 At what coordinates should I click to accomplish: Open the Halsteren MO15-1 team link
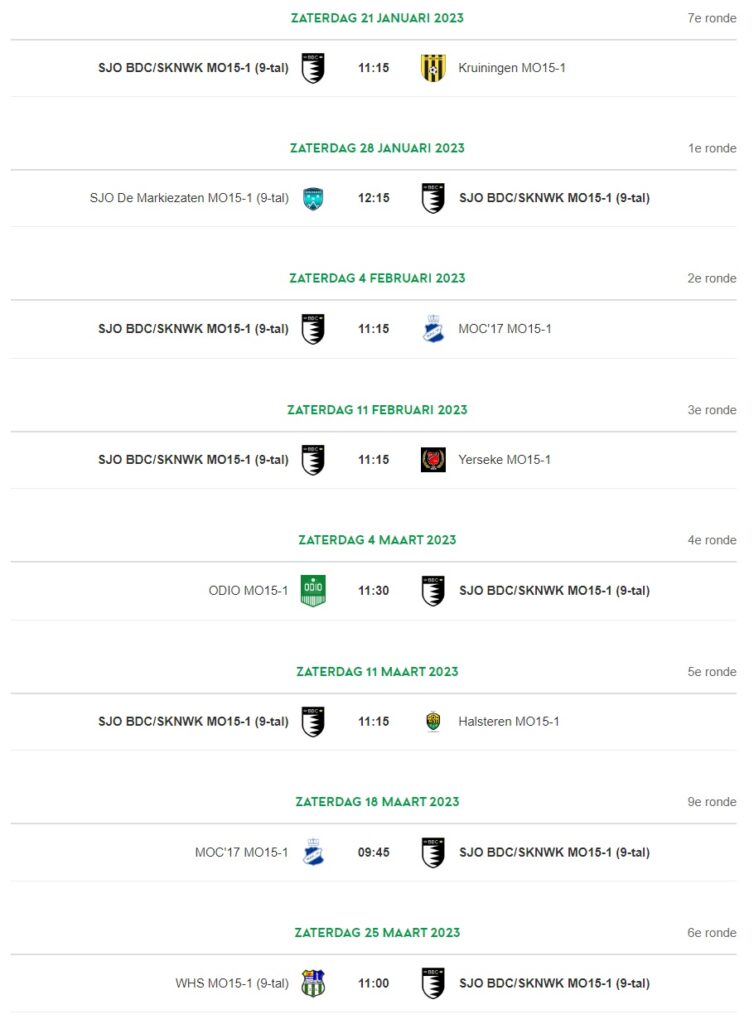(x=509, y=722)
